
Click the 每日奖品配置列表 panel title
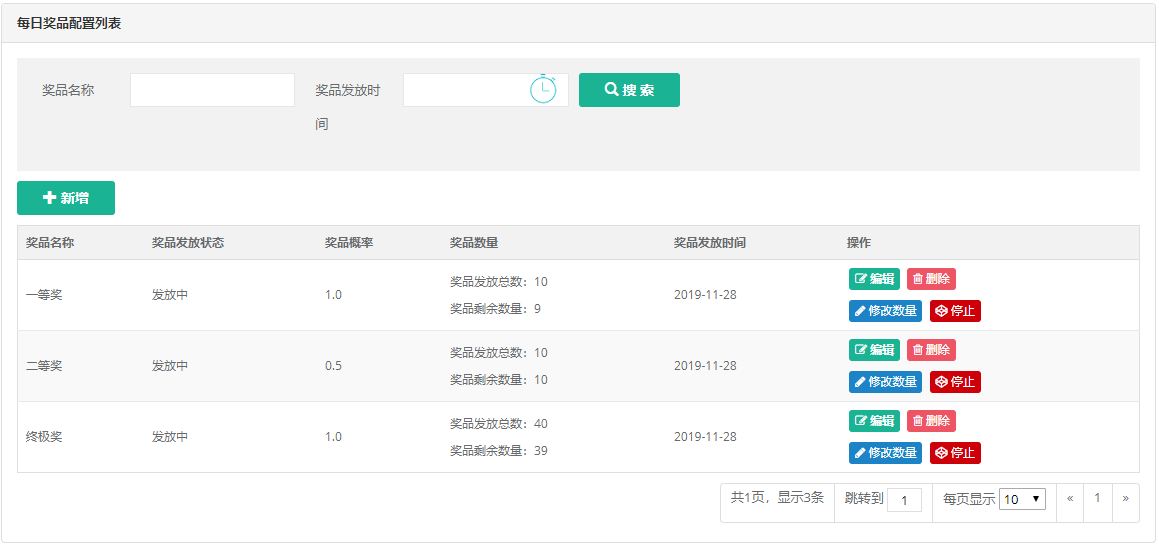click(69, 24)
